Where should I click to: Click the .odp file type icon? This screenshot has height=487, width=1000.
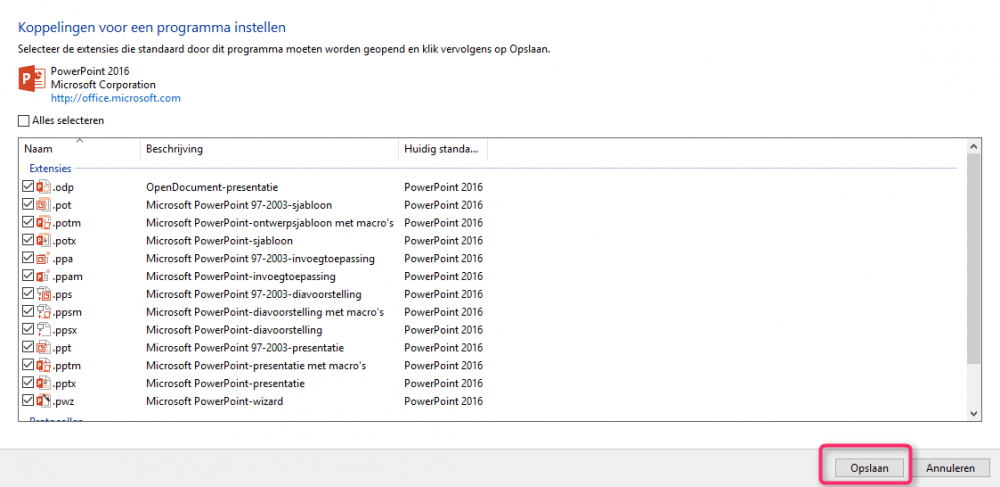coord(43,187)
